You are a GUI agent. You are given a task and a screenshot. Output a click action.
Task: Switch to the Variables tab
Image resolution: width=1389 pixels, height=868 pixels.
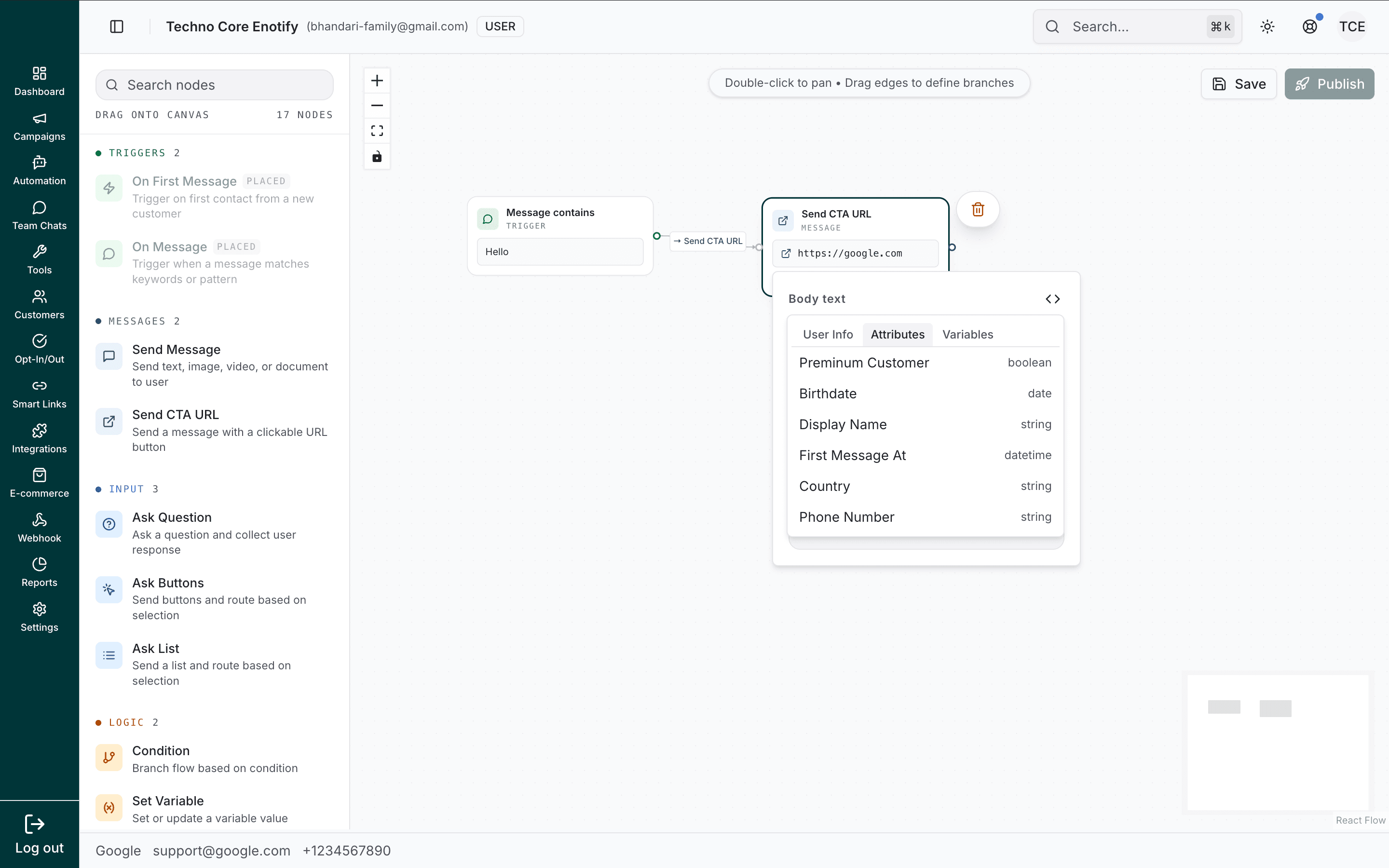[x=967, y=335]
